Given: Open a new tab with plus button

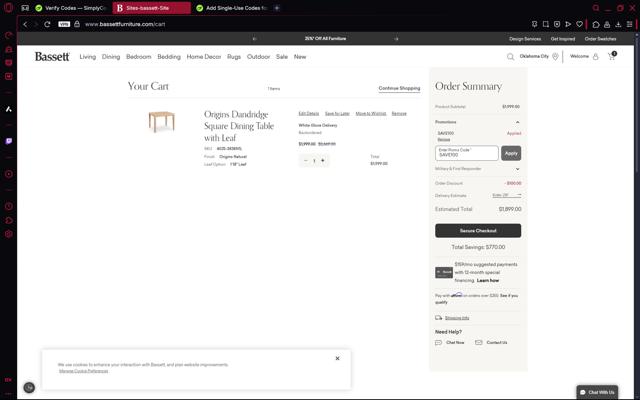Looking at the screenshot, I should 277,8.
